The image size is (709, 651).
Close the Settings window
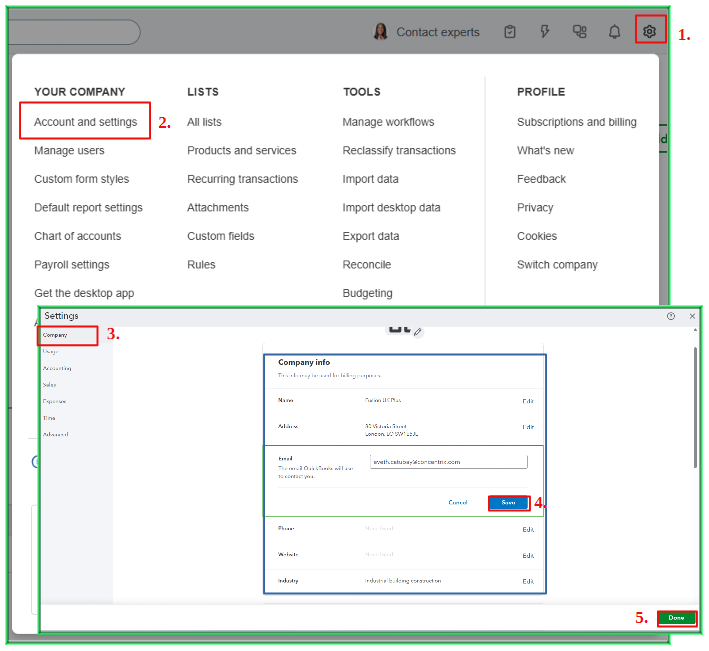[692, 316]
